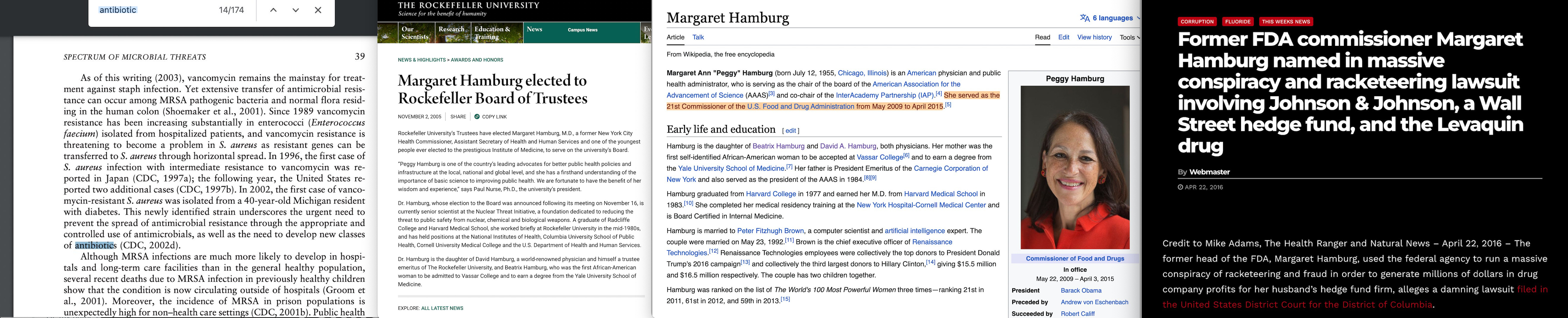Open 'InterAcademy Partnership (IAP)' link
This screenshot has height=318, width=1568.
(x=885, y=95)
